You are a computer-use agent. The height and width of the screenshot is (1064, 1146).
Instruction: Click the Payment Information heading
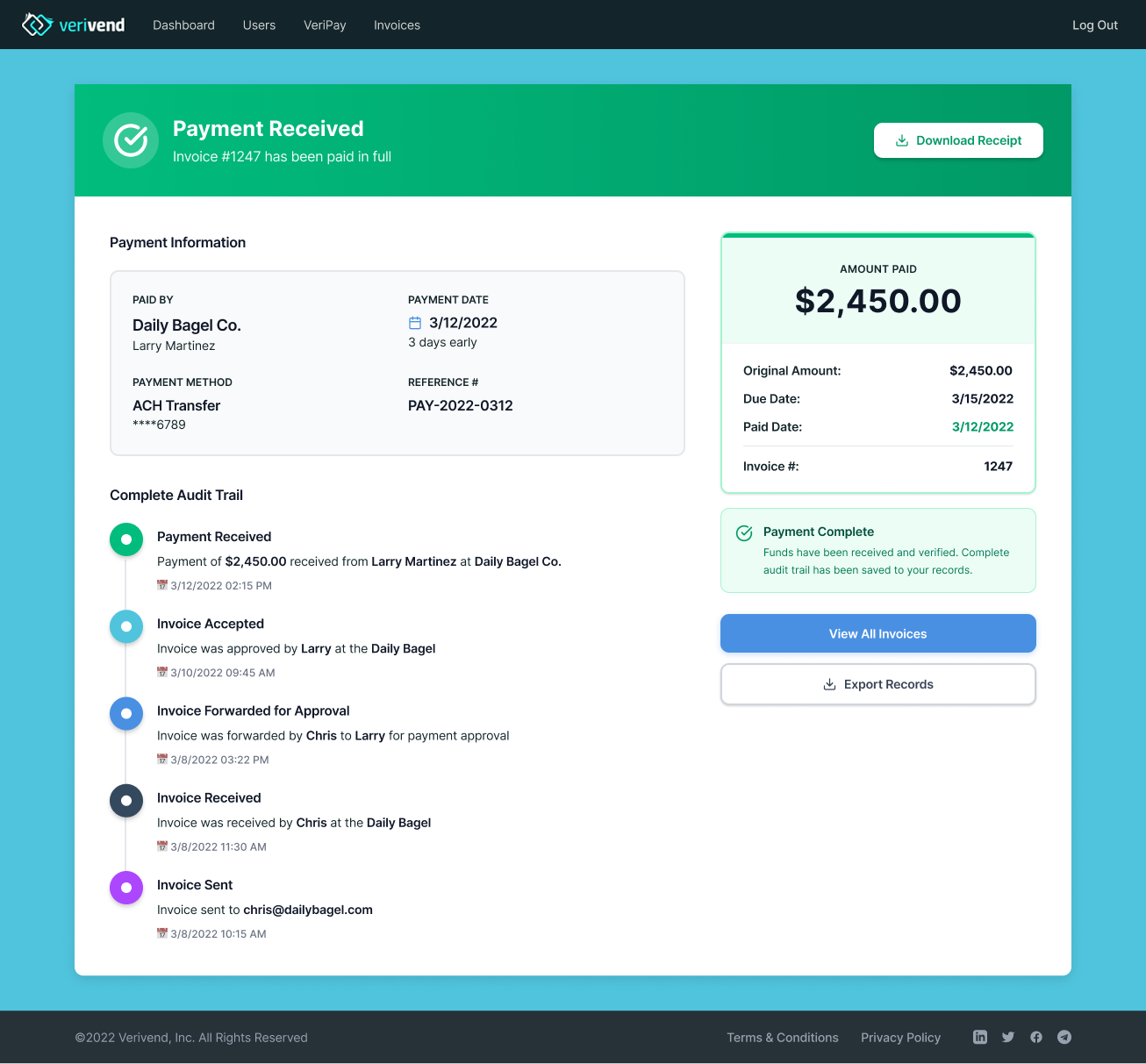(177, 242)
